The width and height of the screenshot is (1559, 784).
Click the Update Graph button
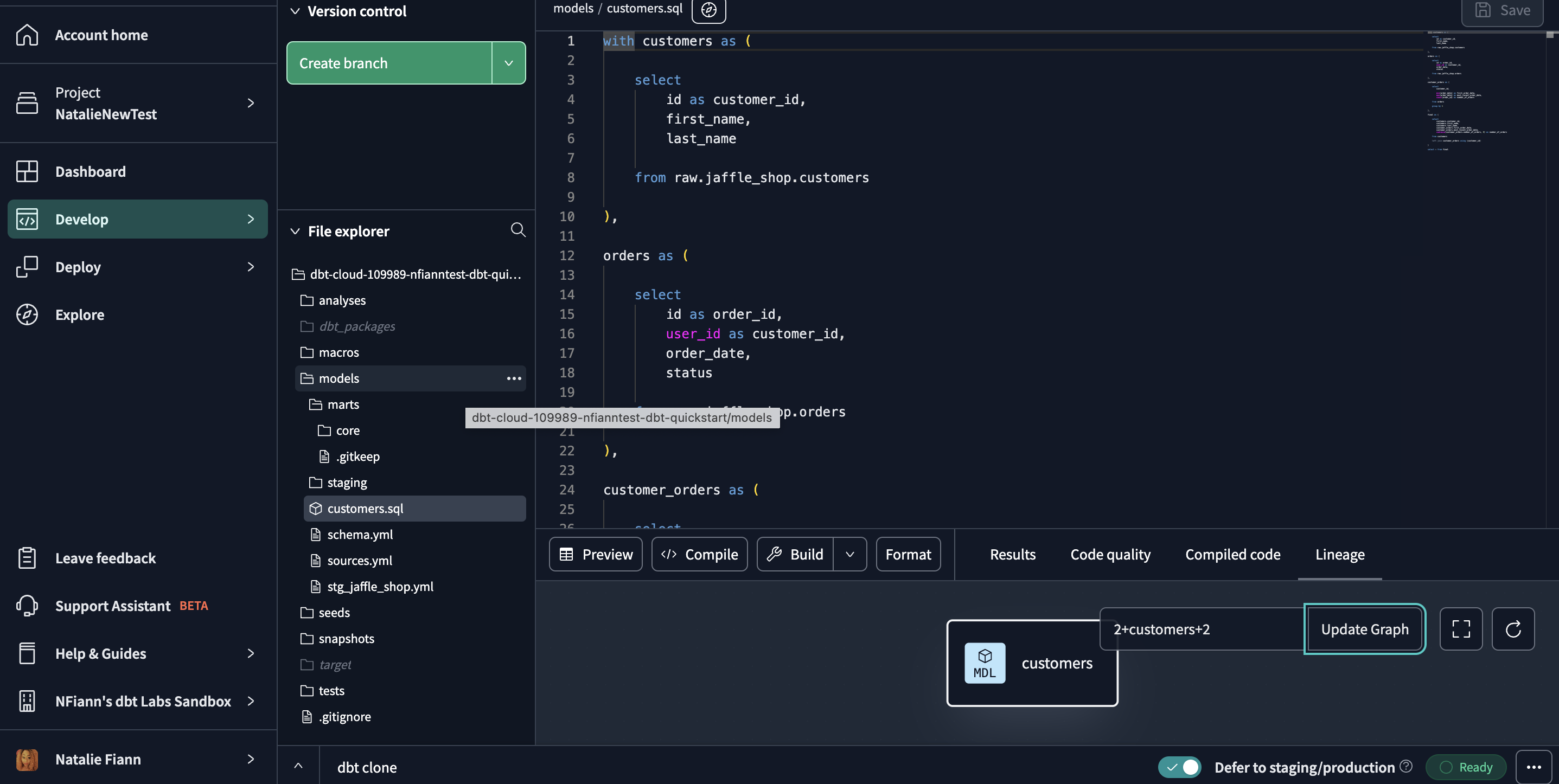pos(1365,628)
